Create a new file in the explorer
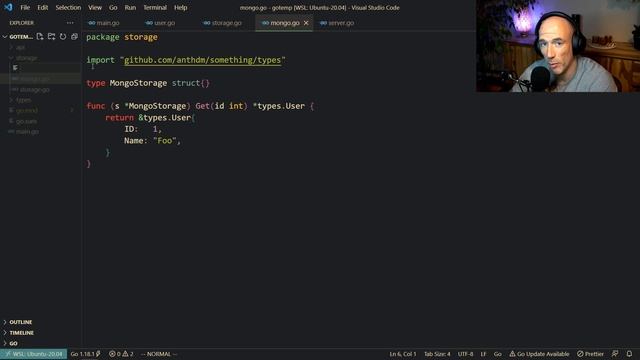640x360 pixels. (40, 37)
